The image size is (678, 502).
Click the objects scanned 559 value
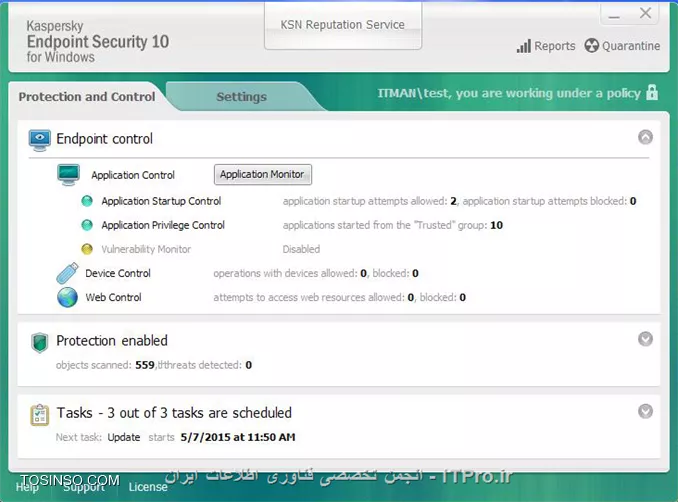145,365
